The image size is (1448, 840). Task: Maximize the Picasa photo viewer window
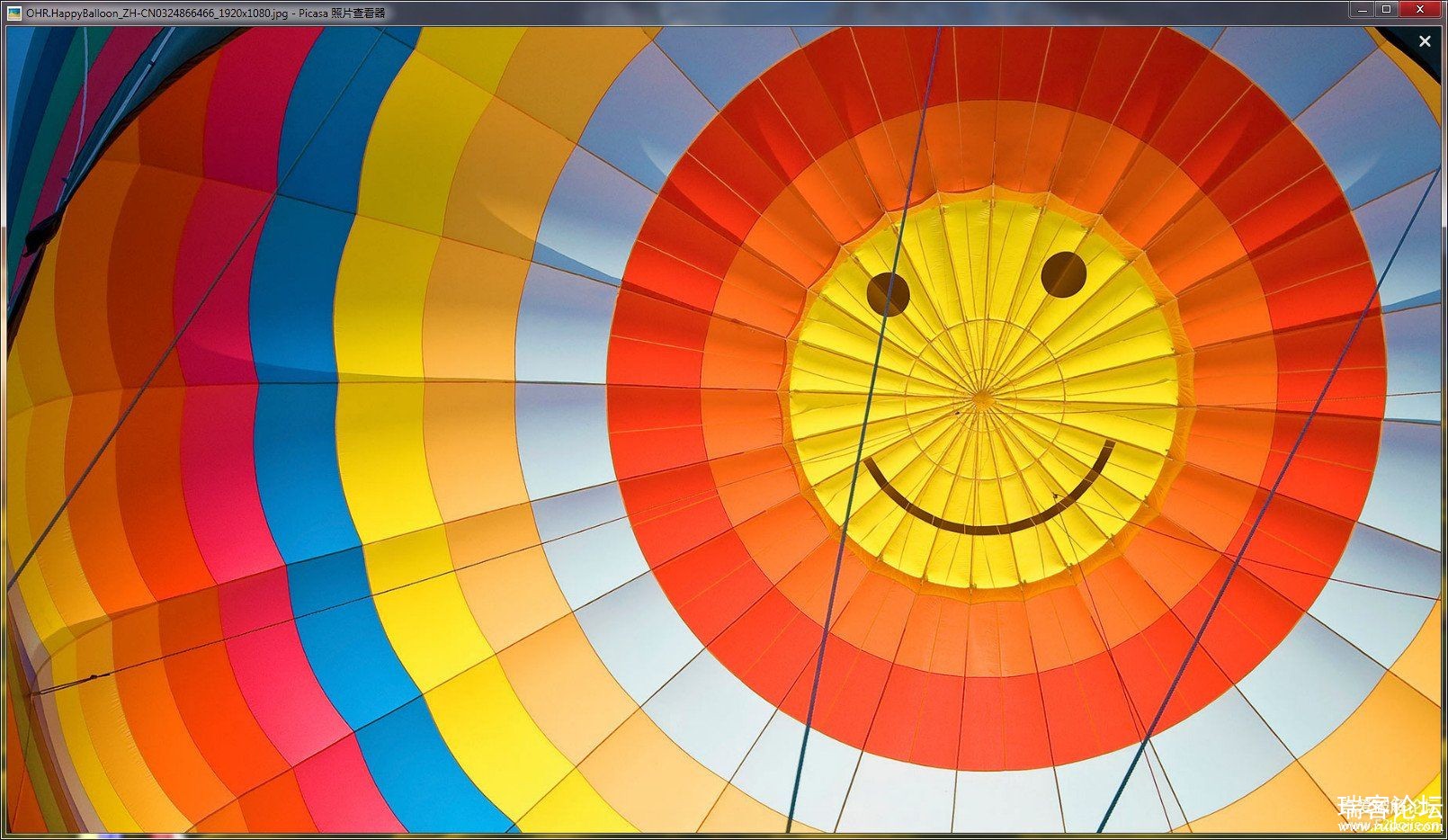[x=1386, y=10]
